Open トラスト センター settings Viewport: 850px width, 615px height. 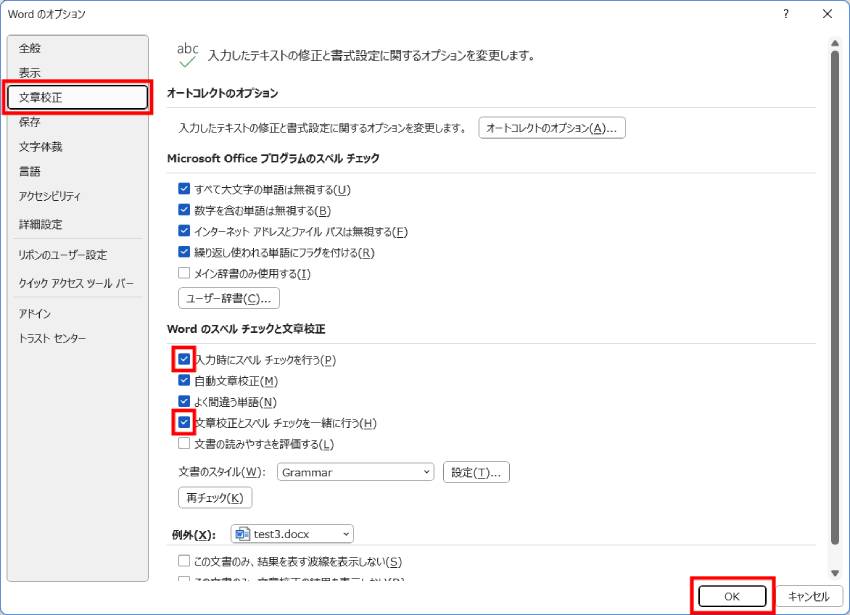click(x=52, y=338)
